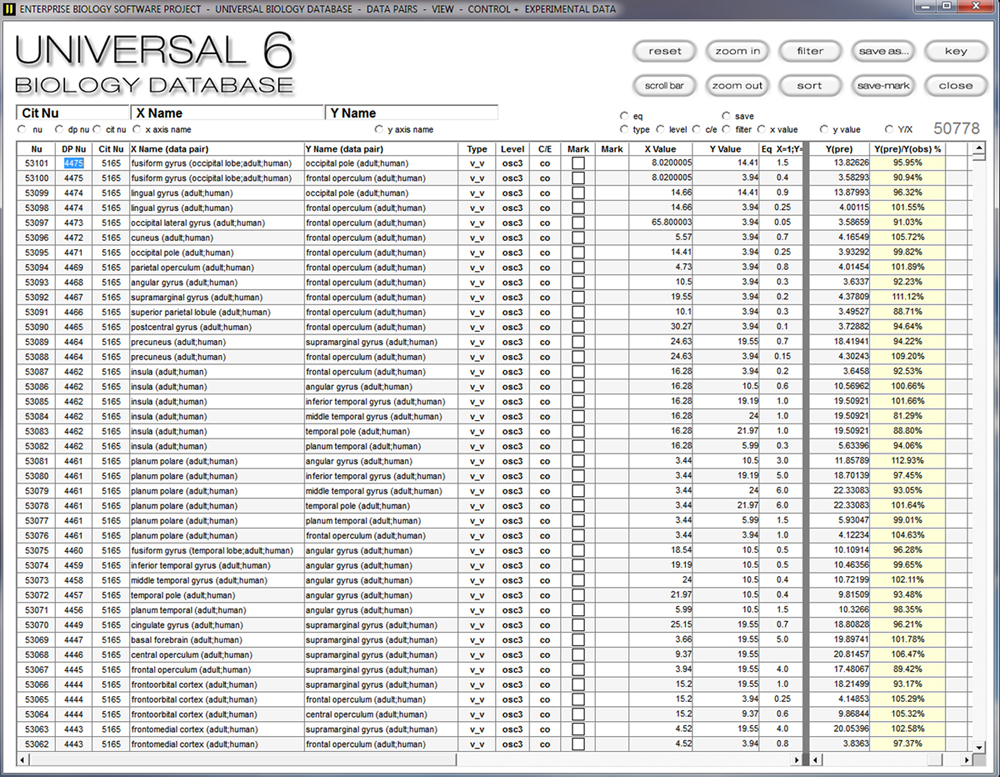Click the Y Name input field
This screenshot has width=1000, height=777.
pos(412,113)
